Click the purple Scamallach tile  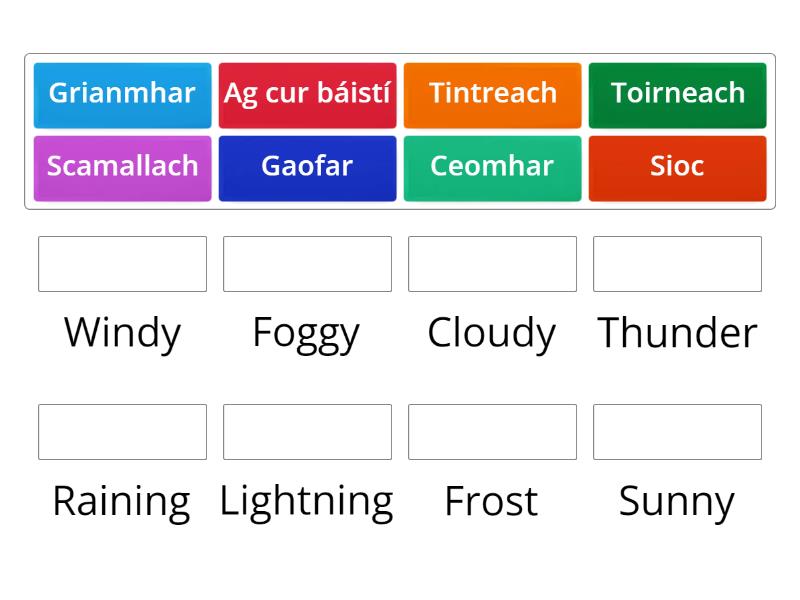122,167
